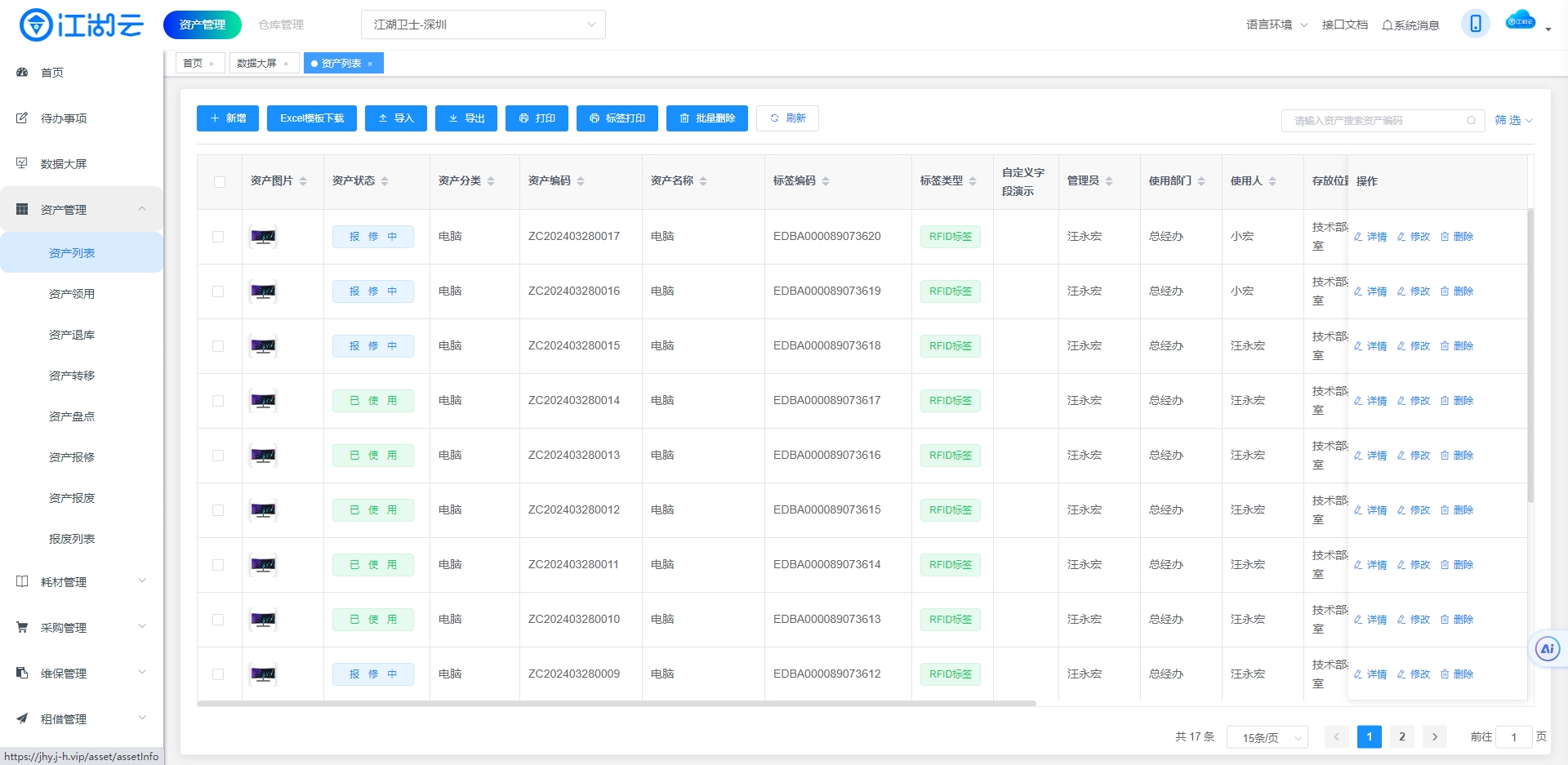Sort by 资产名称 column arrows
Image resolution: width=1568 pixels, height=765 pixels.
(703, 181)
